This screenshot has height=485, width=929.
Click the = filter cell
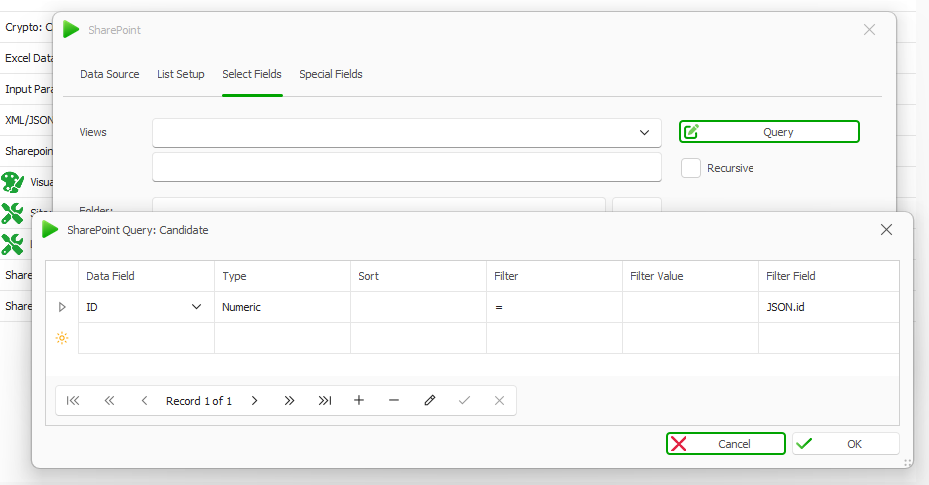click(x=554, y=307)
